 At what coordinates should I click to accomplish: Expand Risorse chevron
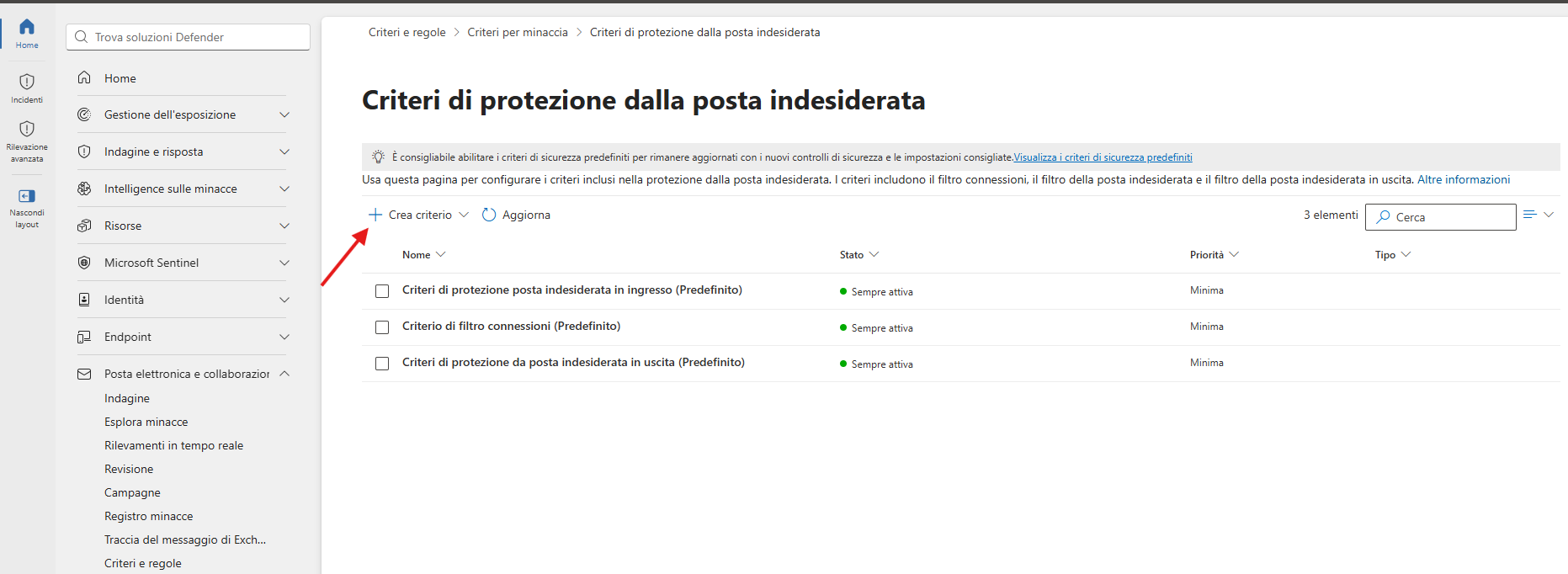point(284,226)
